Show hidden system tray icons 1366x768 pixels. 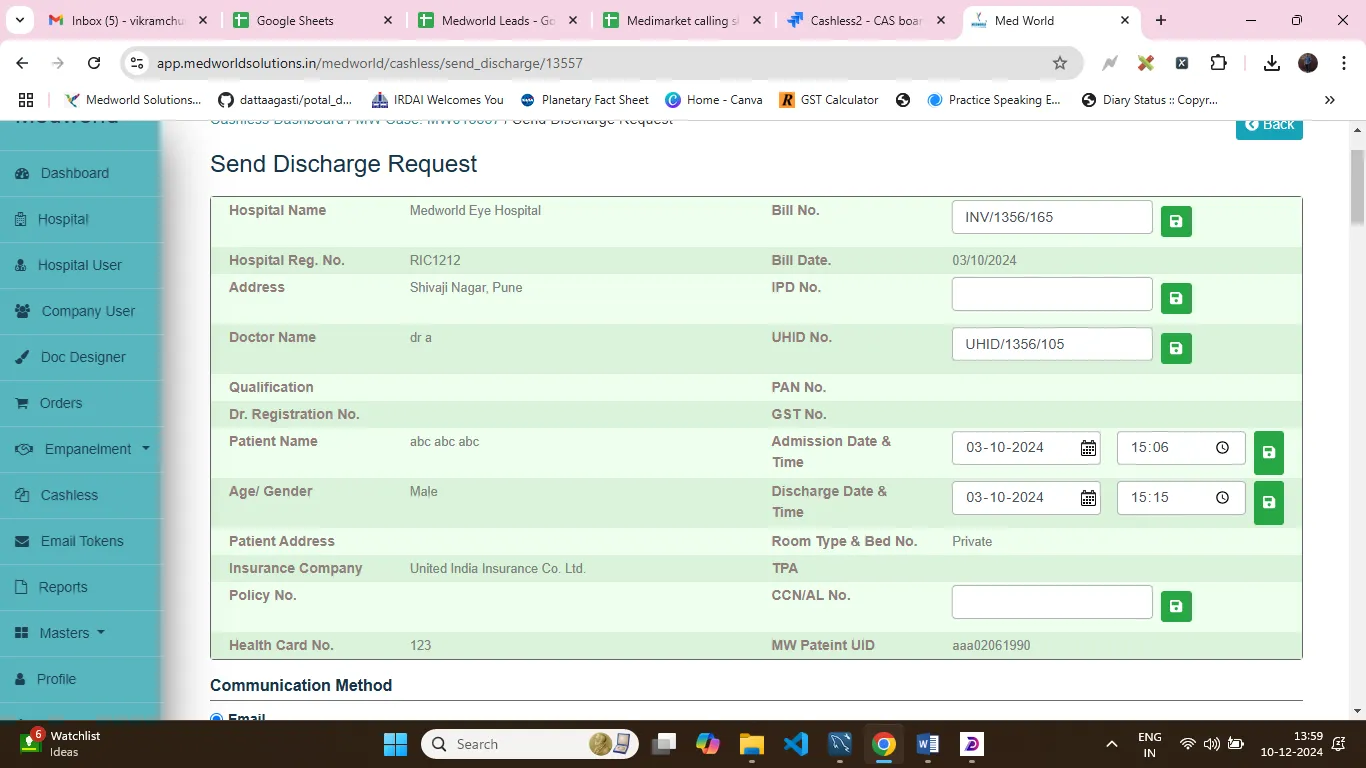tap(1111, 744)
